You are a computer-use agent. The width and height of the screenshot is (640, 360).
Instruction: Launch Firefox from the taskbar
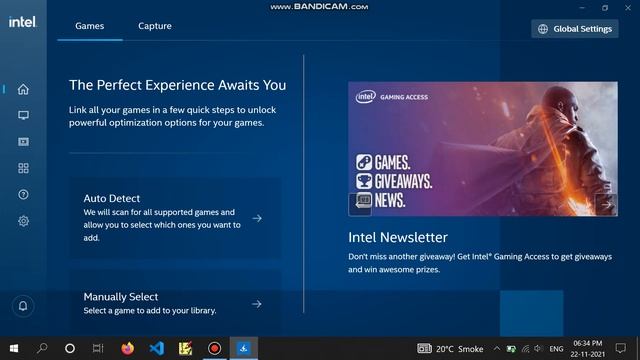click(x=127, y=349)
